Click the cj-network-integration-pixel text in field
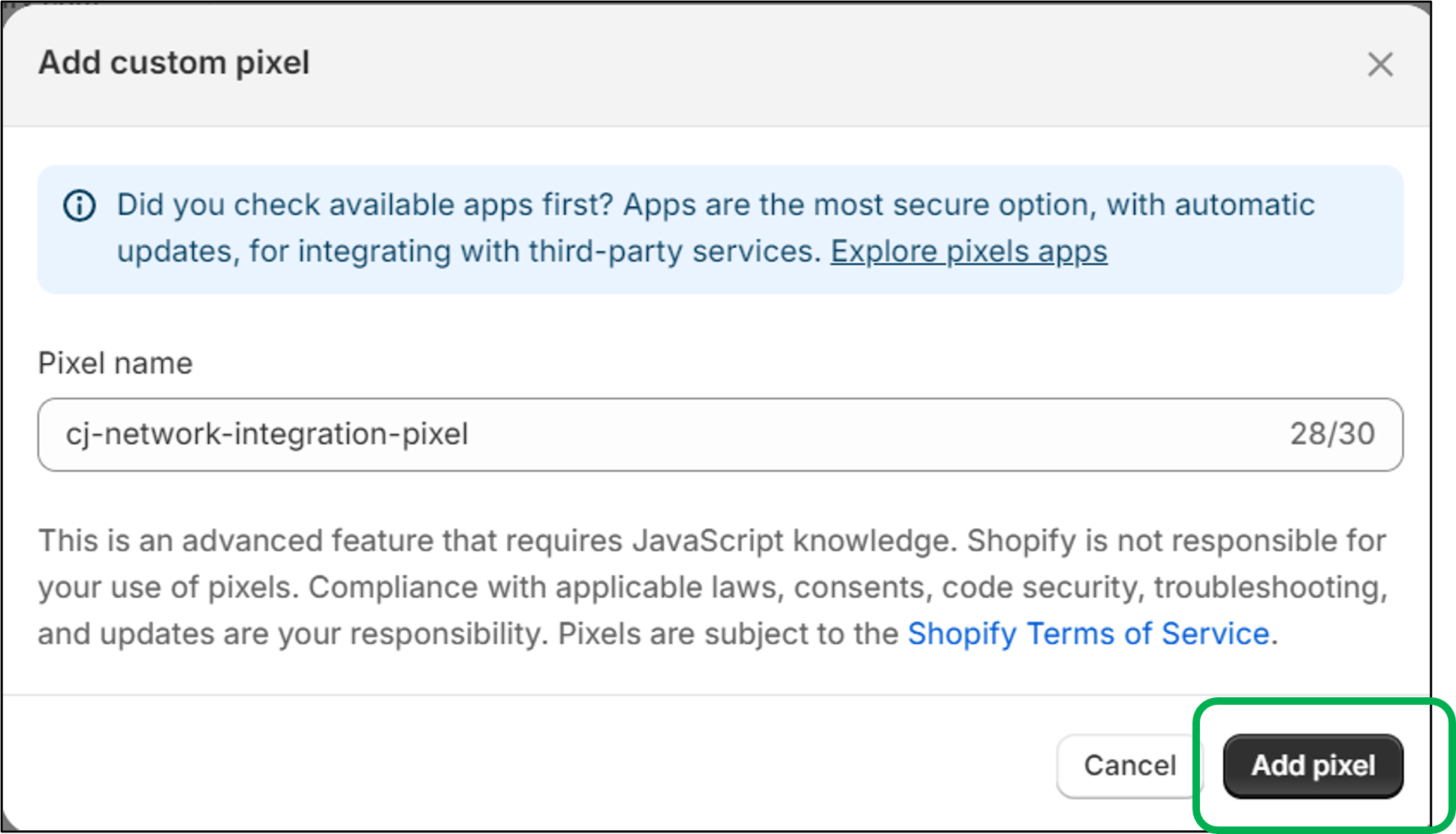 coord(267,434)
